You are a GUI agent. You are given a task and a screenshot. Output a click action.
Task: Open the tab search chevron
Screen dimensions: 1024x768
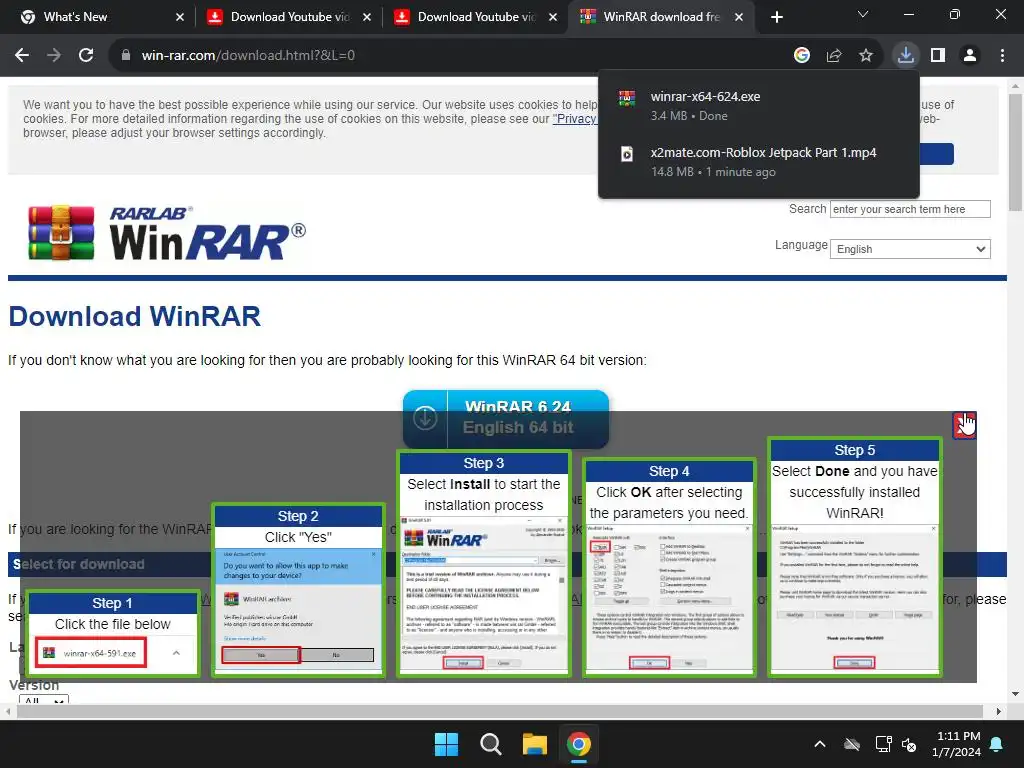click(863, 14)
